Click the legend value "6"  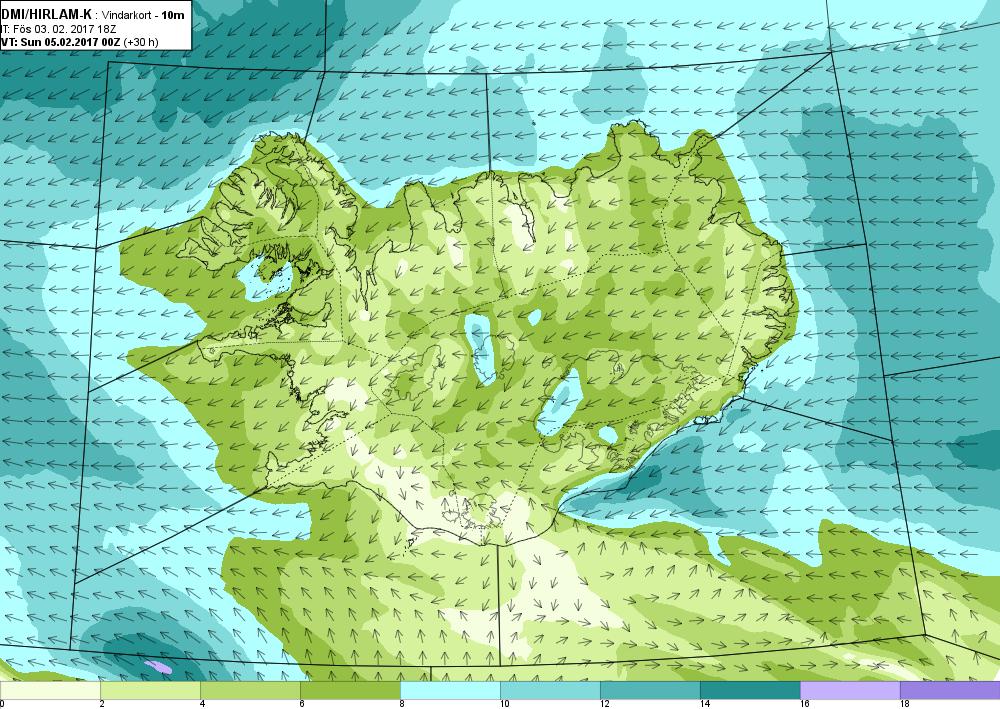[302, 704]
